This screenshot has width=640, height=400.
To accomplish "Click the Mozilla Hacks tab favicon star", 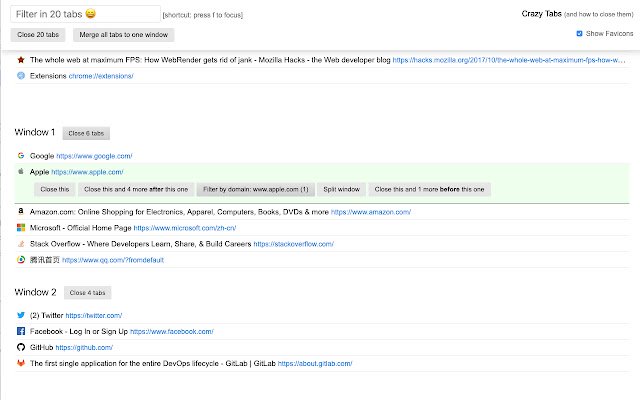I will tap(21, 60).
